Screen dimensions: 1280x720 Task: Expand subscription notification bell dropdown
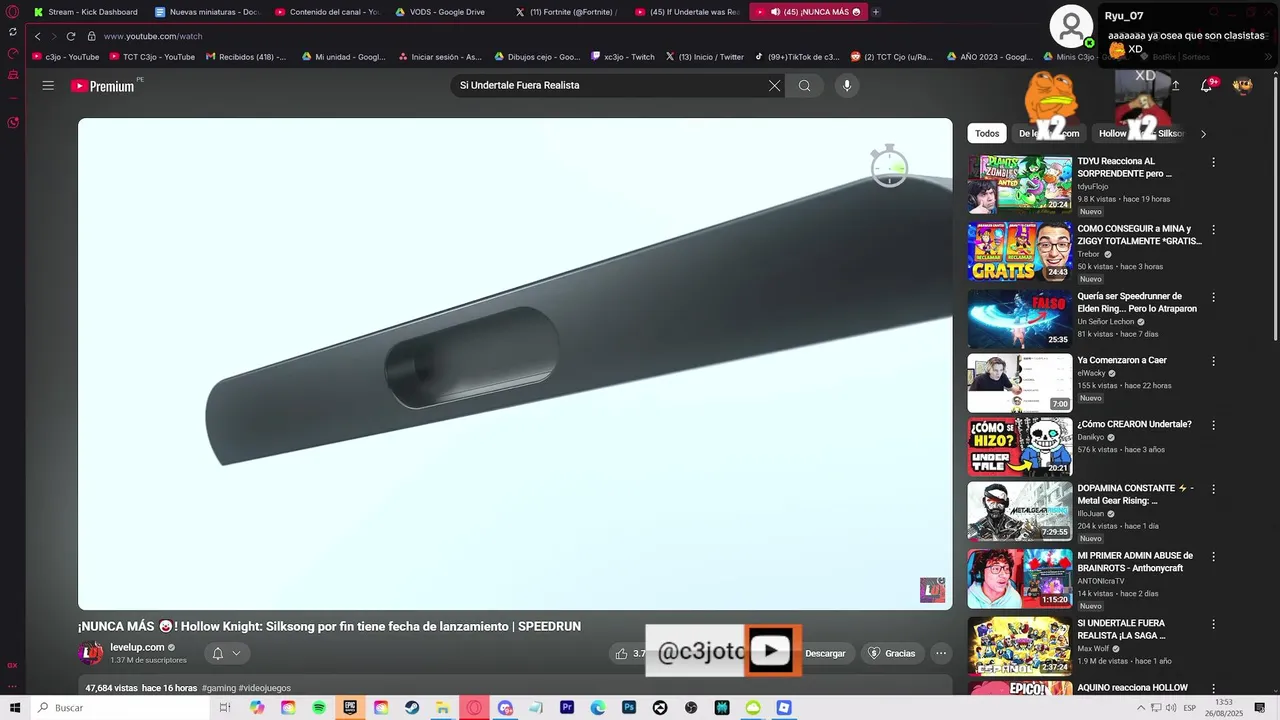(x=226, y=653)
